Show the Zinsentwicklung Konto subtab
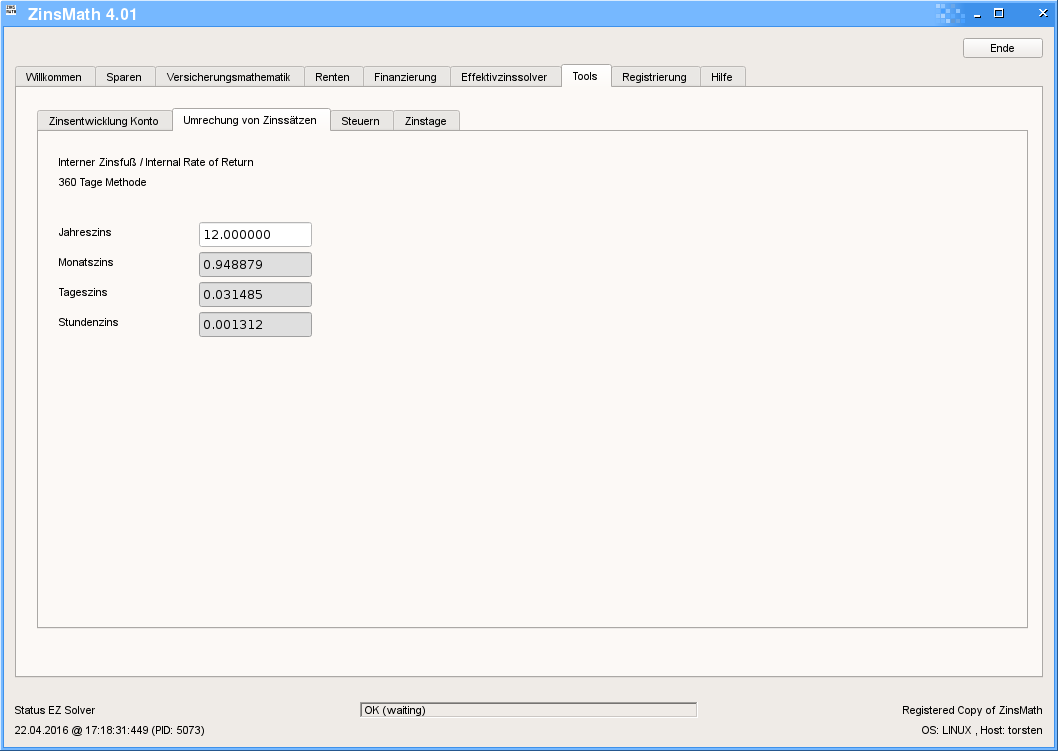The width and height of the screenshot is (1058, 751). point(104,121)
